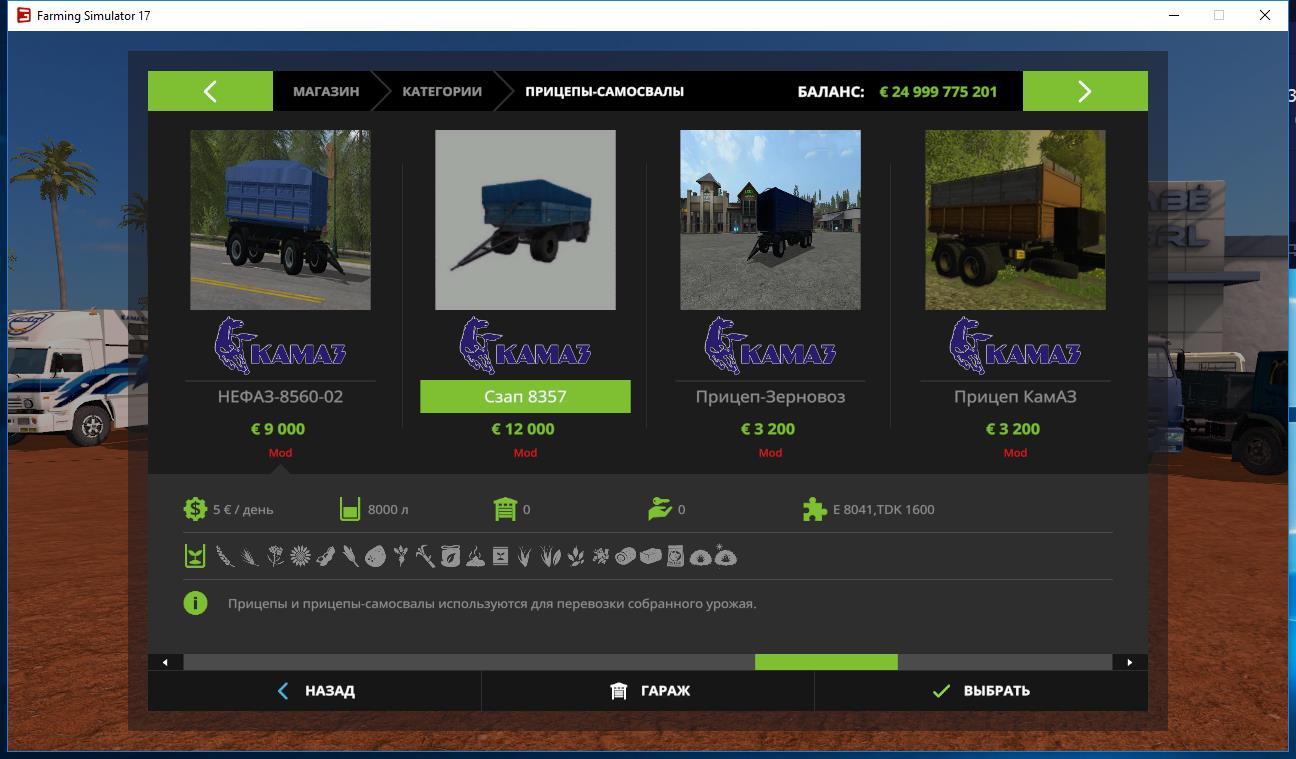Open the МАГАЗИН breadcrumb
The height and width of the screenshot is (759, 1296).
tap(325, 91)
